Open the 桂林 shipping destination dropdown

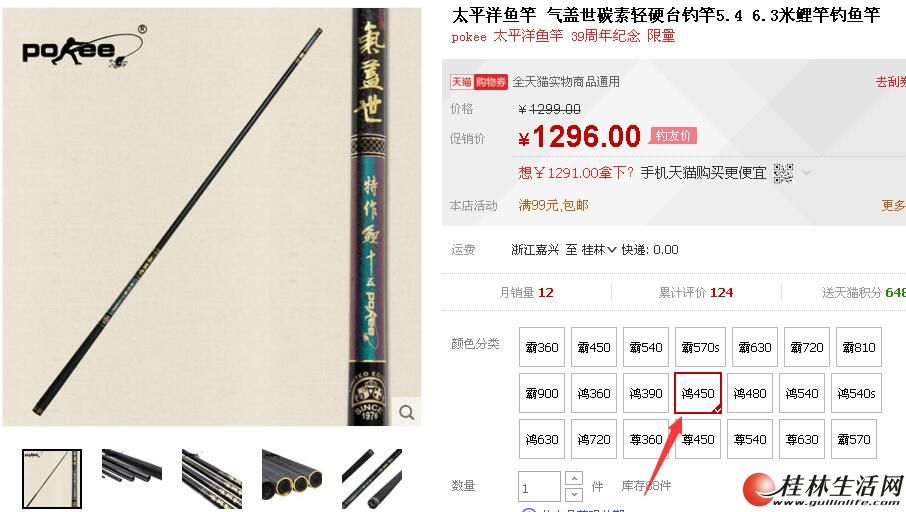tap(599, 250)
